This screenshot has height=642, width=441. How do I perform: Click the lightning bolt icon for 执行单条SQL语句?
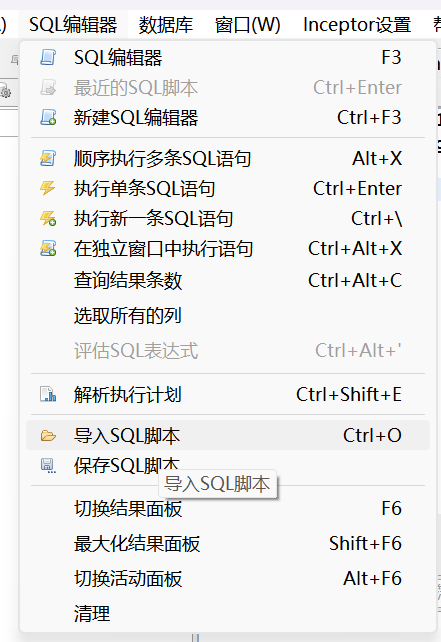(48, 188)
